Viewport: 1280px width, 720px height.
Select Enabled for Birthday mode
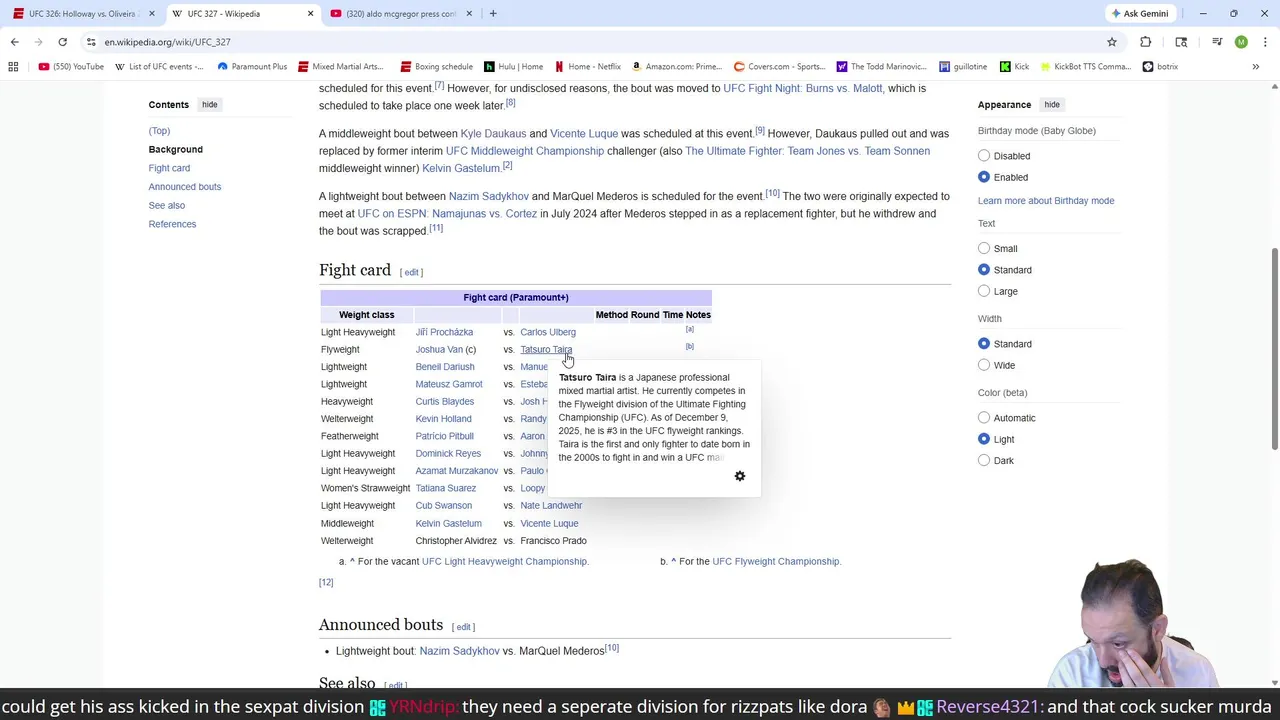click(984, 177)
